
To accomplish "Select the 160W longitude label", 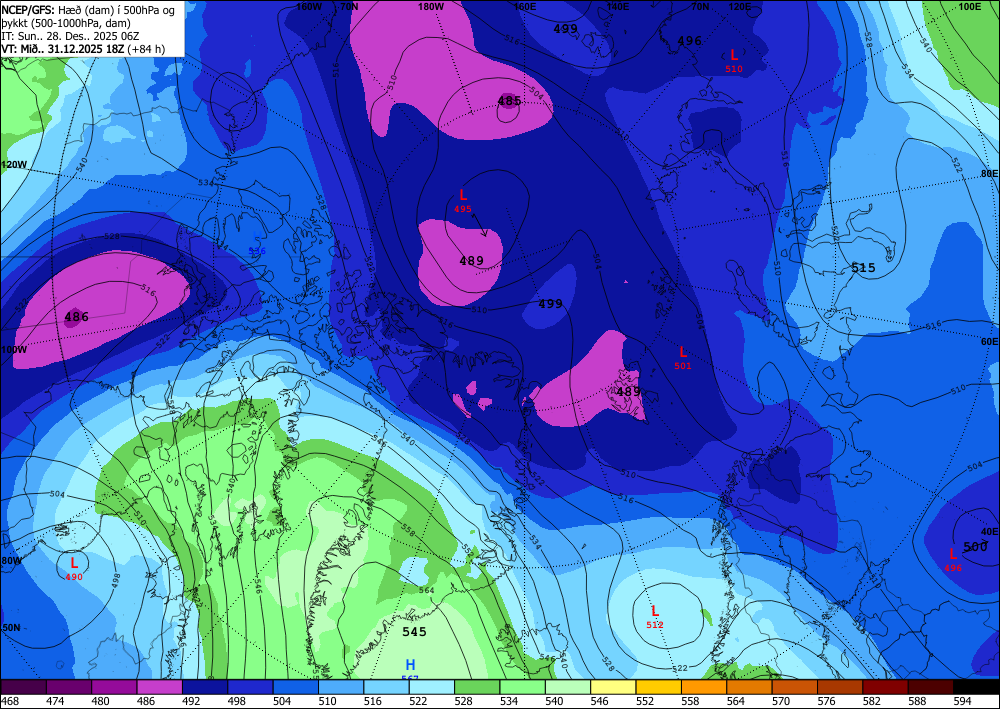I will [309, 6].
